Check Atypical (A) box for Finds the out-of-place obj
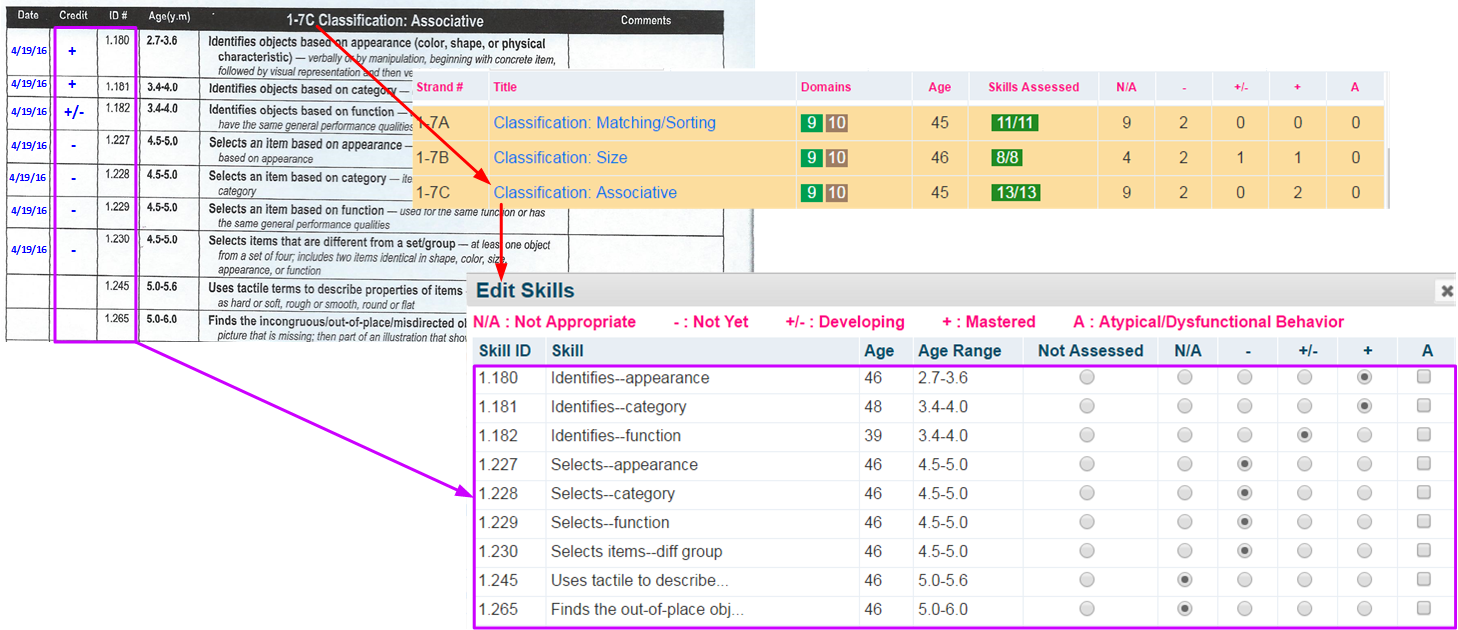 [x=1424, y=608]
